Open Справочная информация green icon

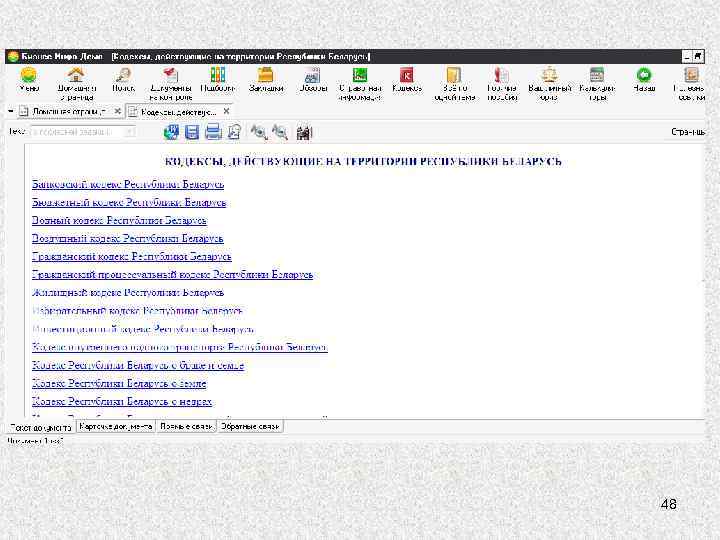pyautogui.click(x=360, y=75)
